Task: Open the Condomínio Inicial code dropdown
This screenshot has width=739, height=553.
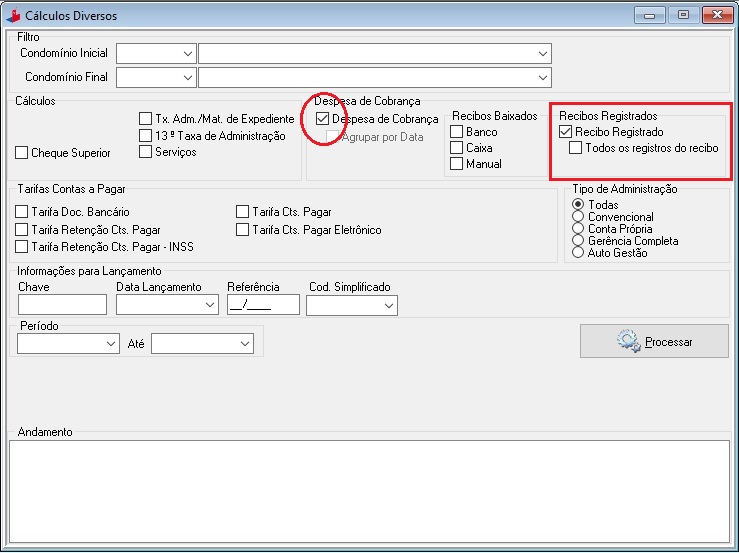Action: click(x=187, y=53)
